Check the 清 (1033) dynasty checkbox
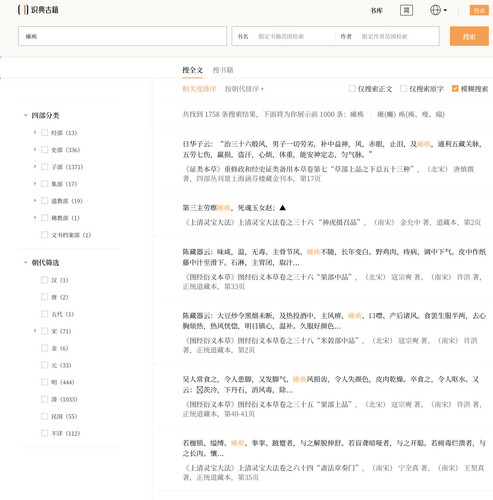The height and width of the screenshot is (500, 493). tap(44, 399)
